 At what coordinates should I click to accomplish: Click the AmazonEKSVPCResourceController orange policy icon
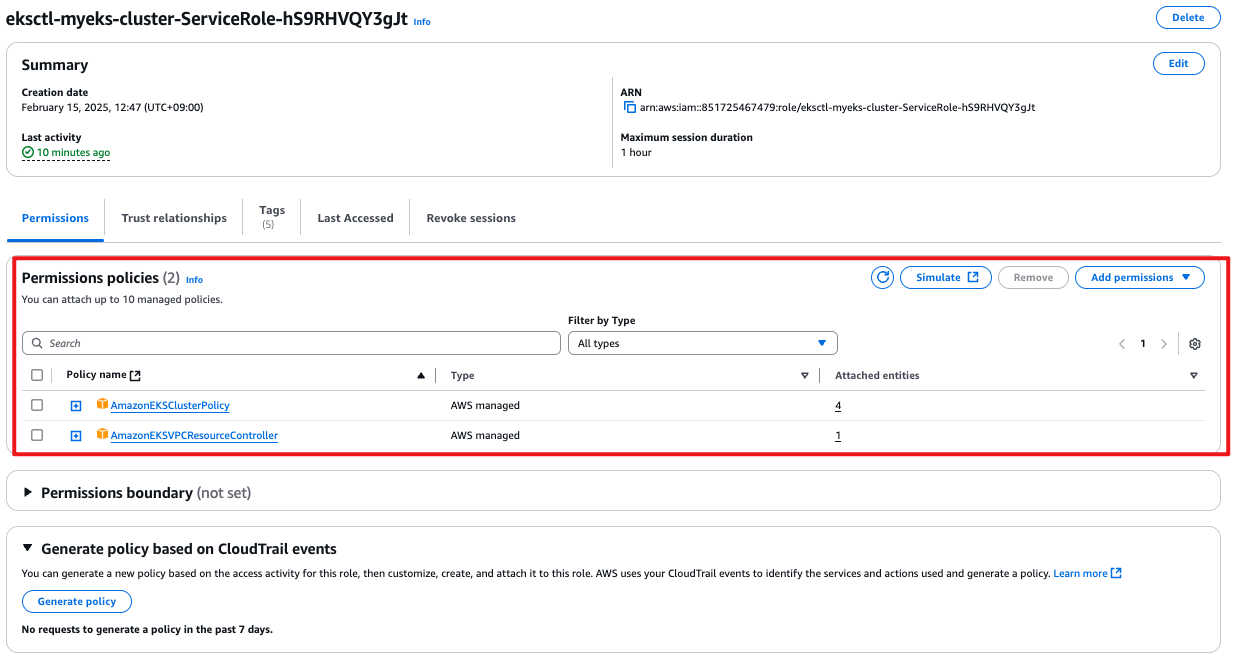102,435
